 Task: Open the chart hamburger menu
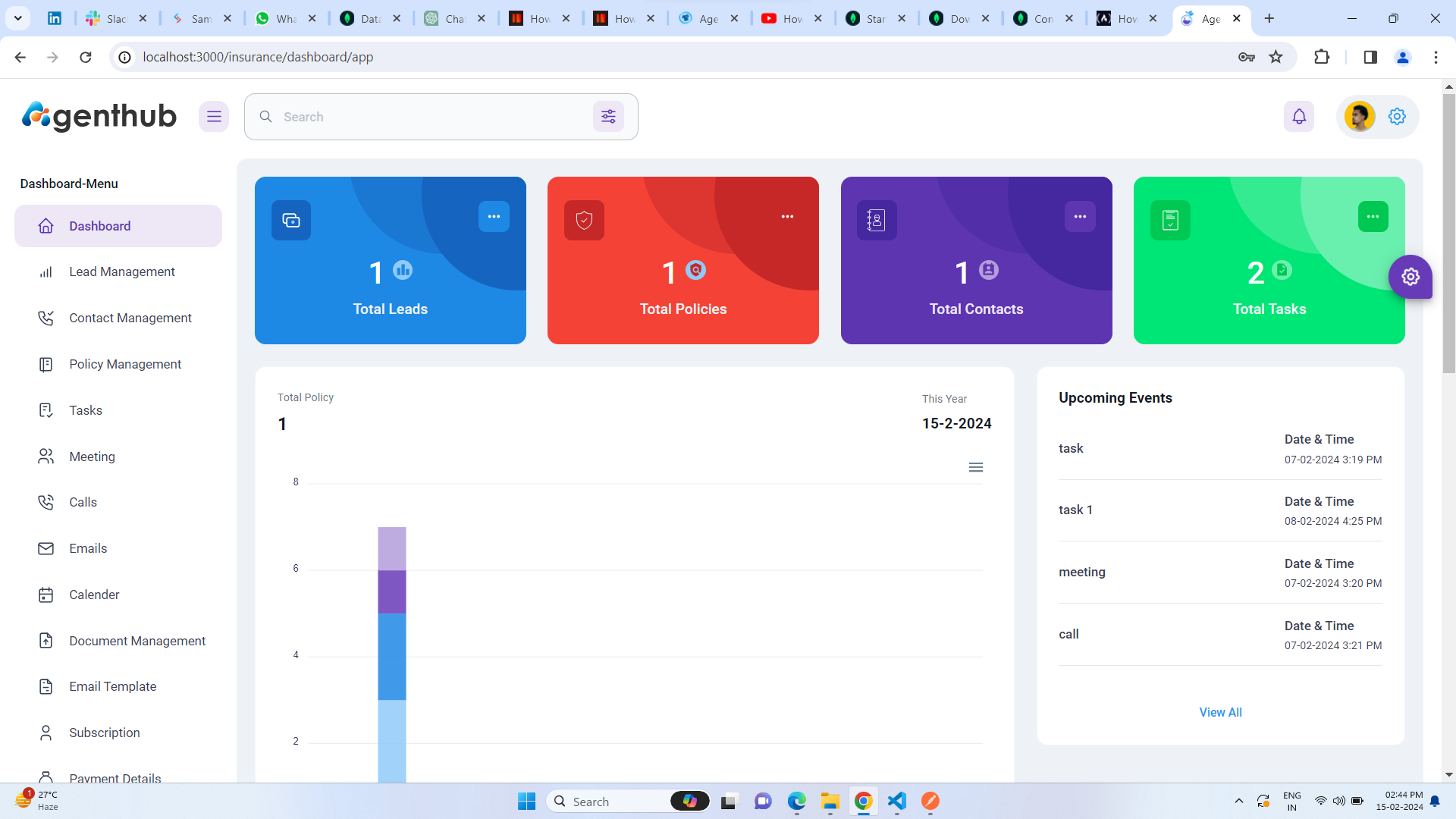click(975, 467)
